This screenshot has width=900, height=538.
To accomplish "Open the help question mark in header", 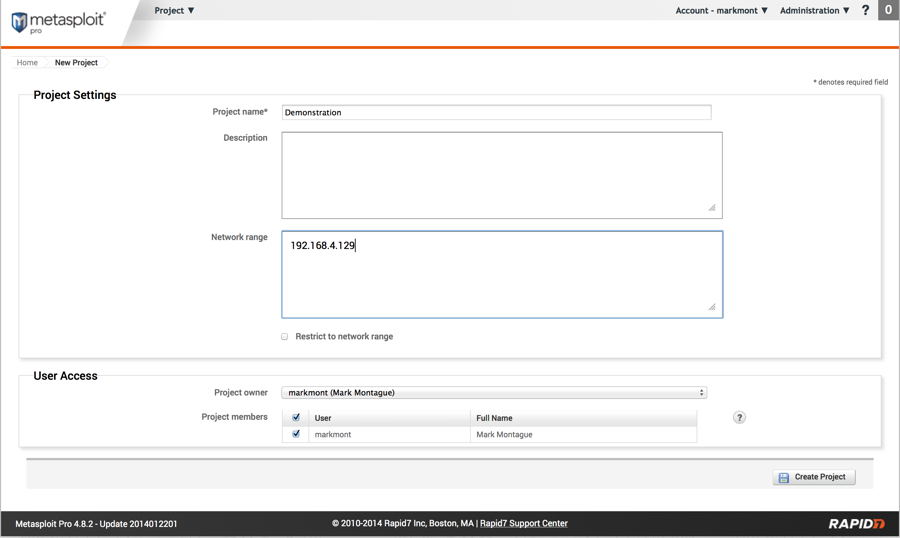I will click(866, 10).
